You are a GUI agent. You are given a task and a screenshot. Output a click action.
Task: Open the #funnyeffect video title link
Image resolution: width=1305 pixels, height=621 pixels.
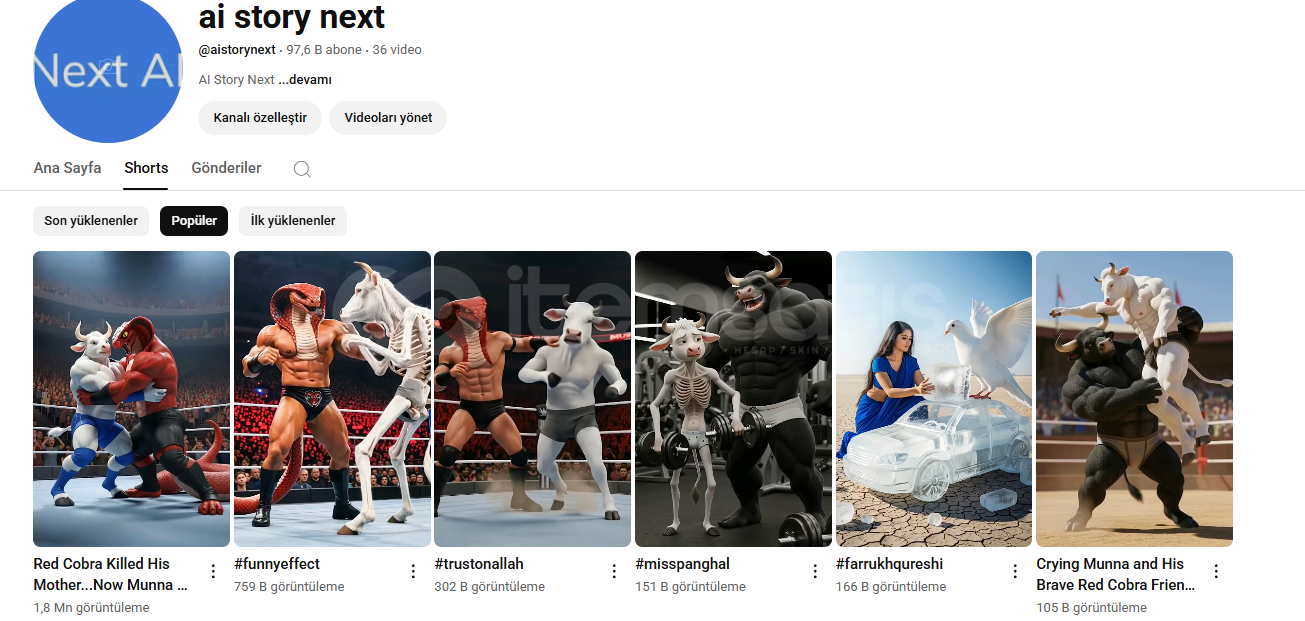click(x=277, y=564)
